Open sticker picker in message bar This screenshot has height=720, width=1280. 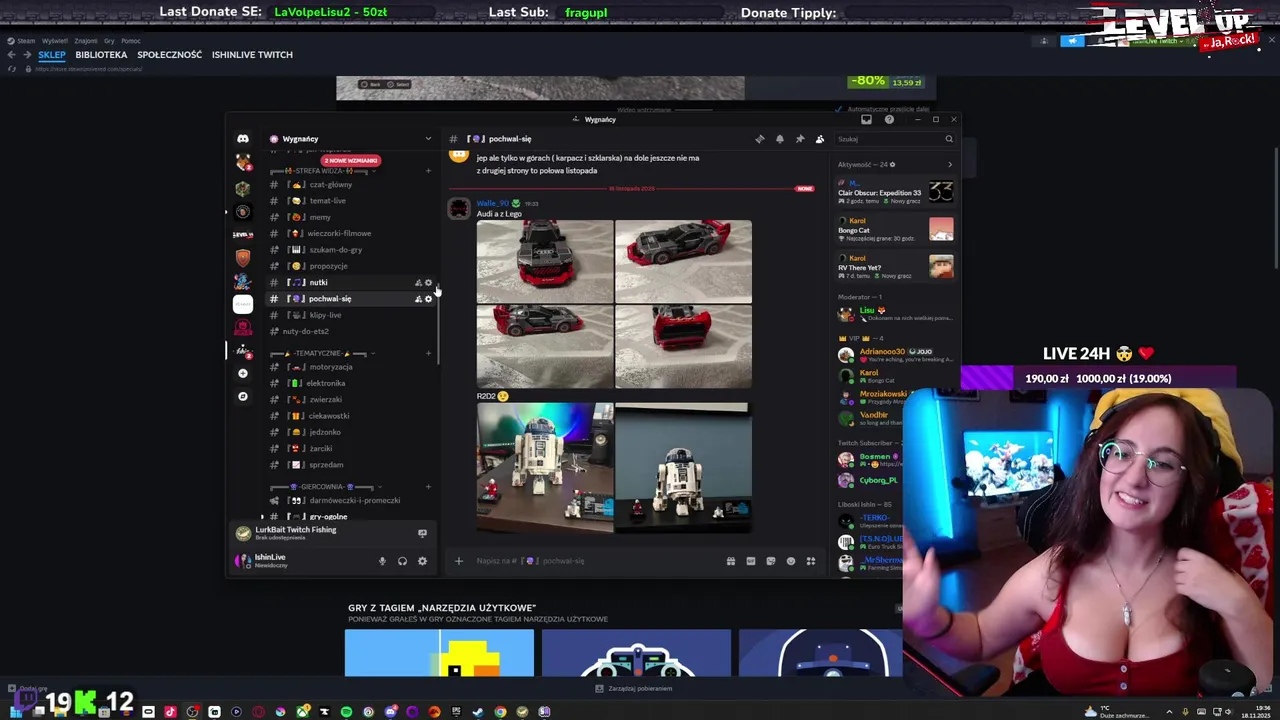click(x=771, y=561)
